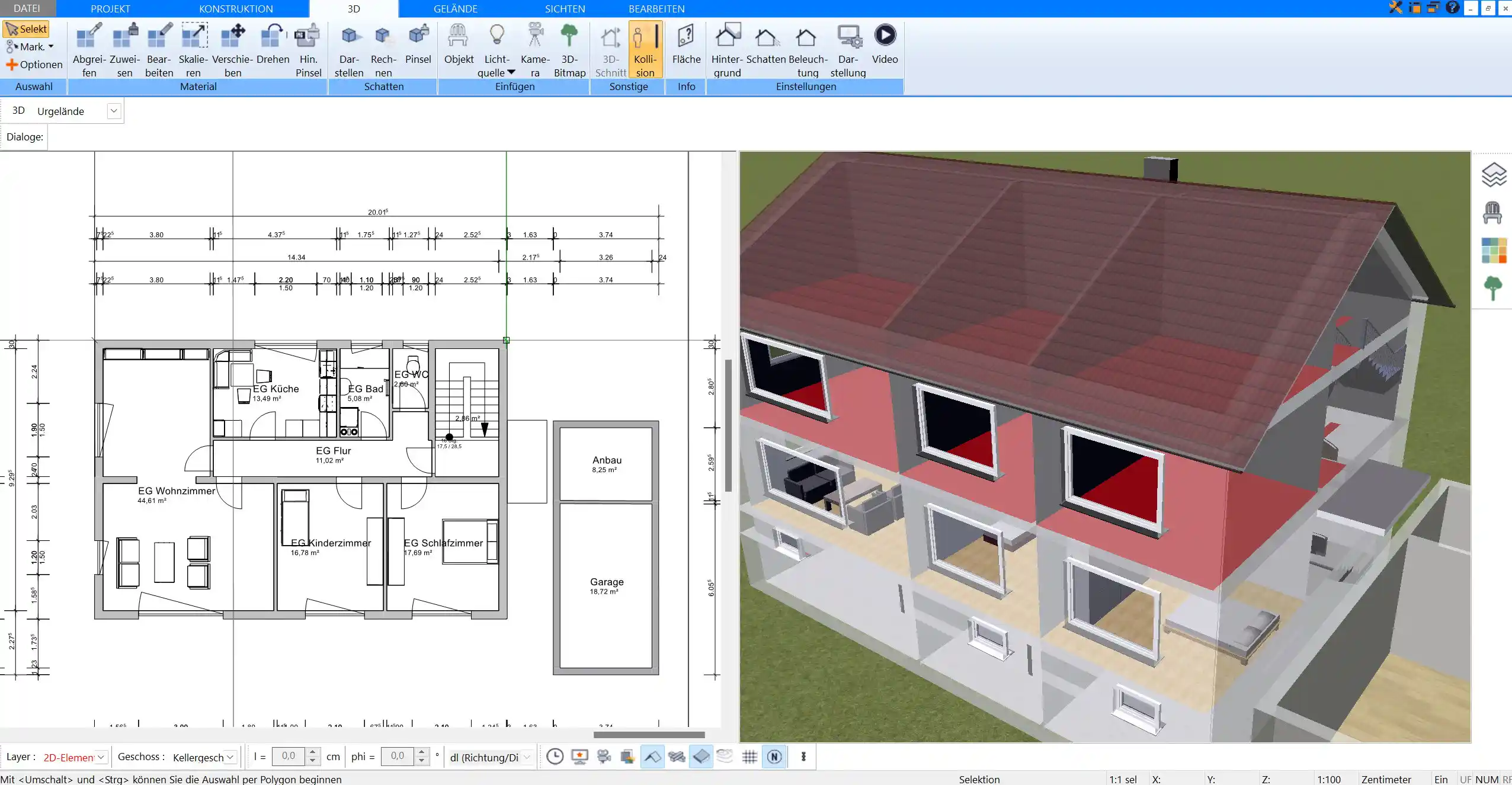Select the Drehen rotate tool

(273, 44)
